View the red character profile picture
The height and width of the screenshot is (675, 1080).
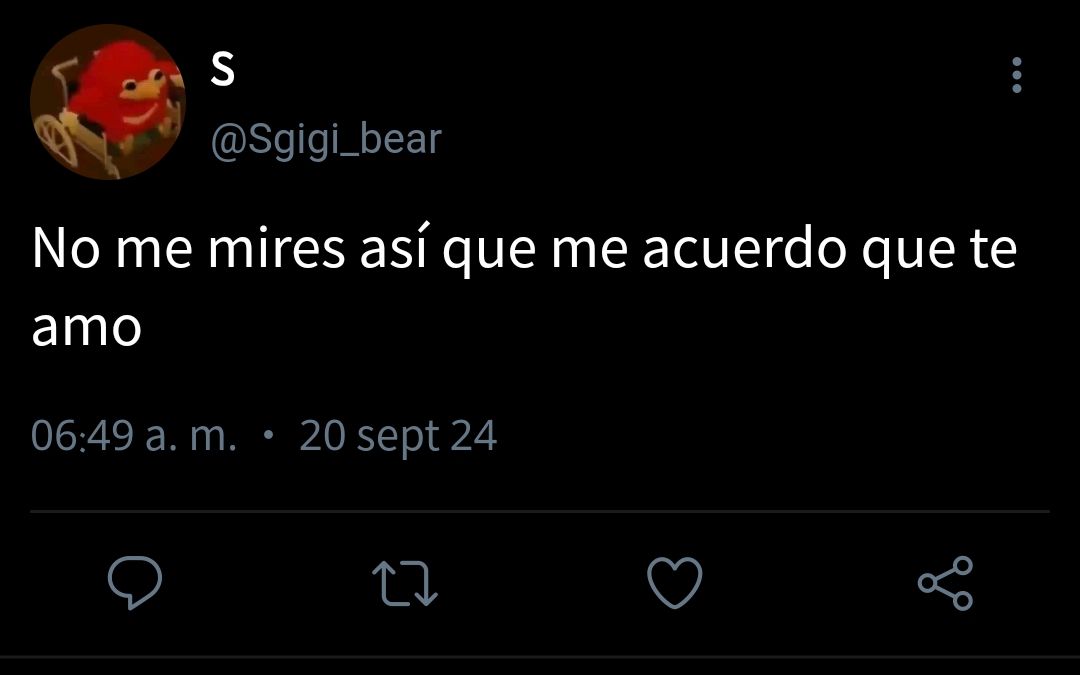[x=108, y=102]
